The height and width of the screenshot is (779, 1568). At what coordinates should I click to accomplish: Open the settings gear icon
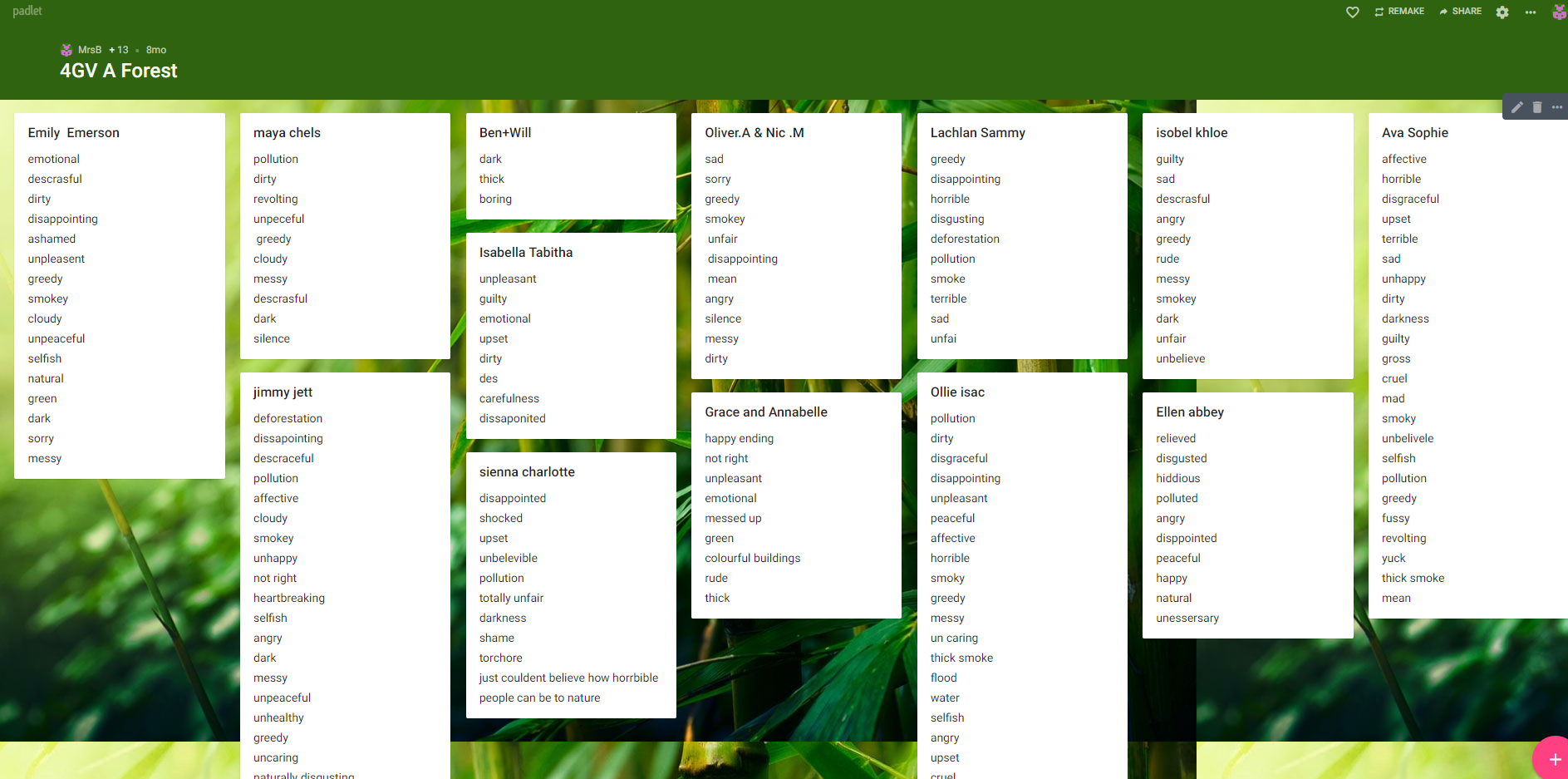pos(1502,12)
